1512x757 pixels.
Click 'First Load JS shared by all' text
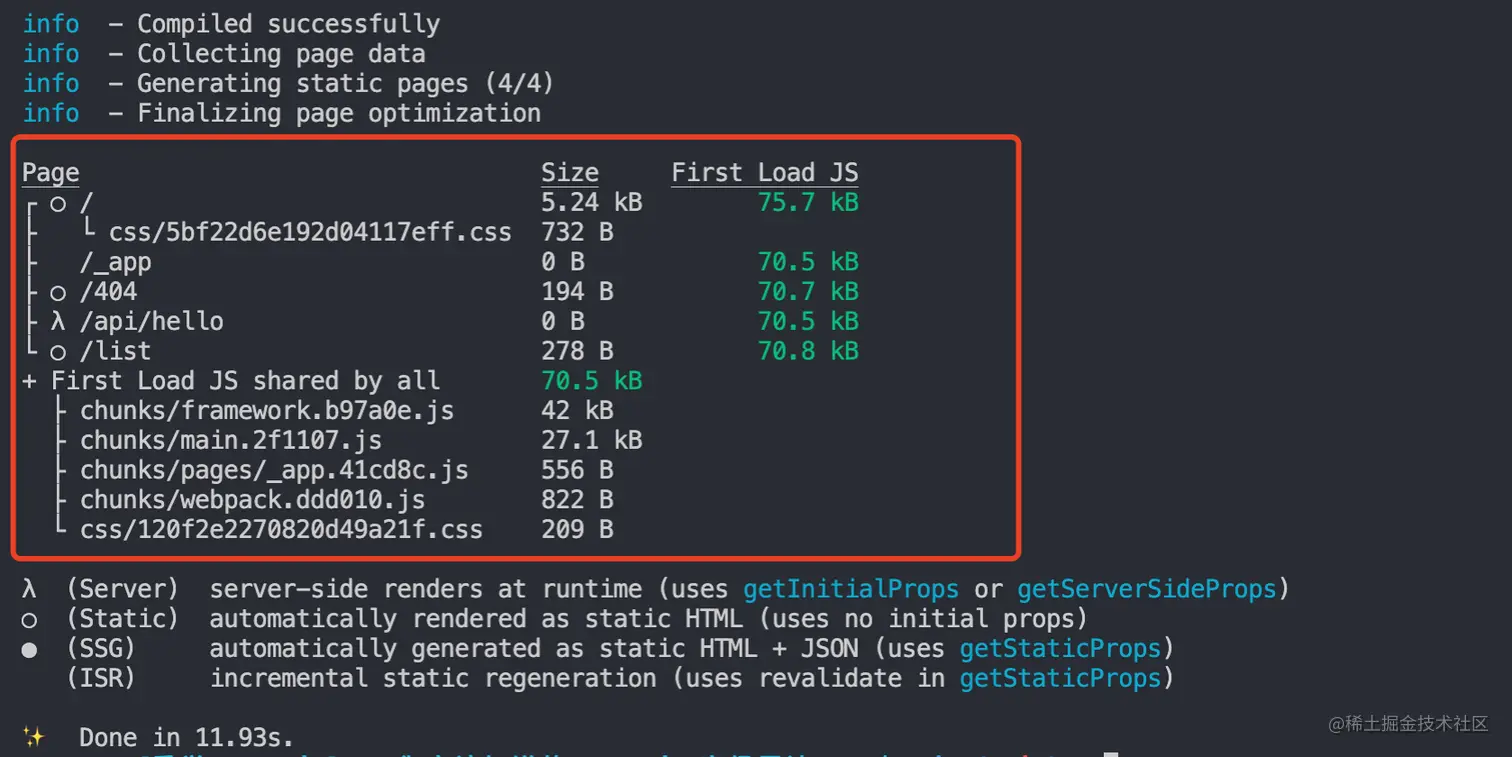[245, 381]
